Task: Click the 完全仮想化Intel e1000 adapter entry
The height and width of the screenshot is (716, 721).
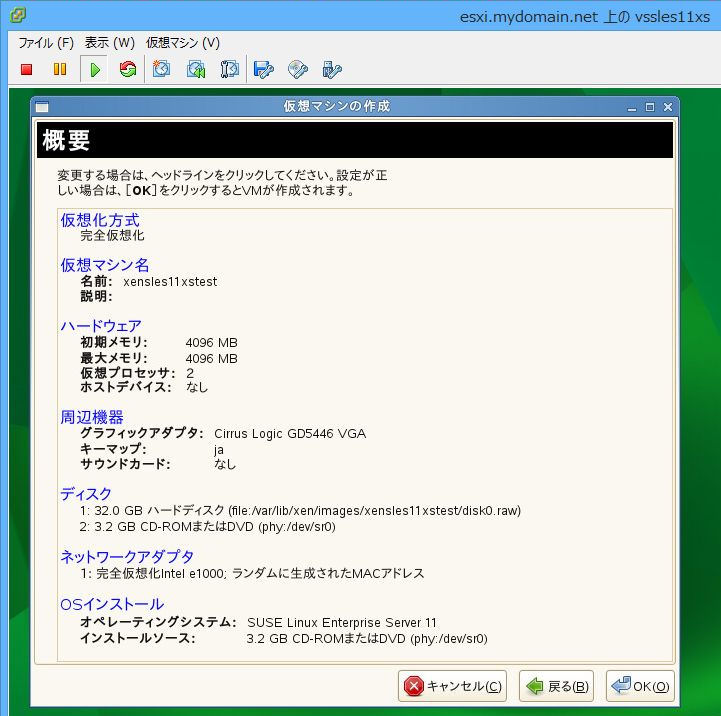Action: [x=252, y=573]
